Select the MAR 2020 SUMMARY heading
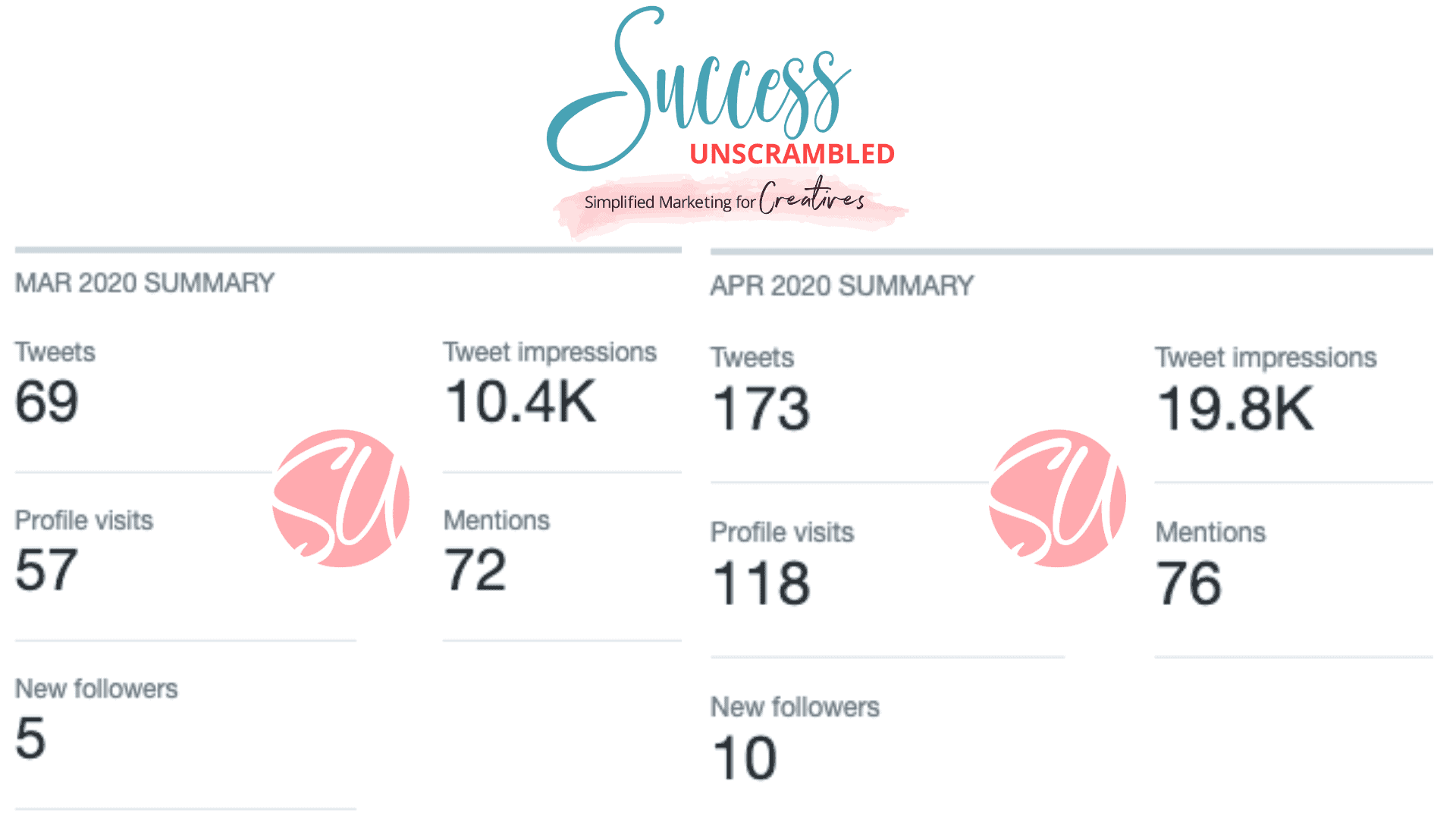Viewport: 1456px width, 819px height. coord(145,283)
